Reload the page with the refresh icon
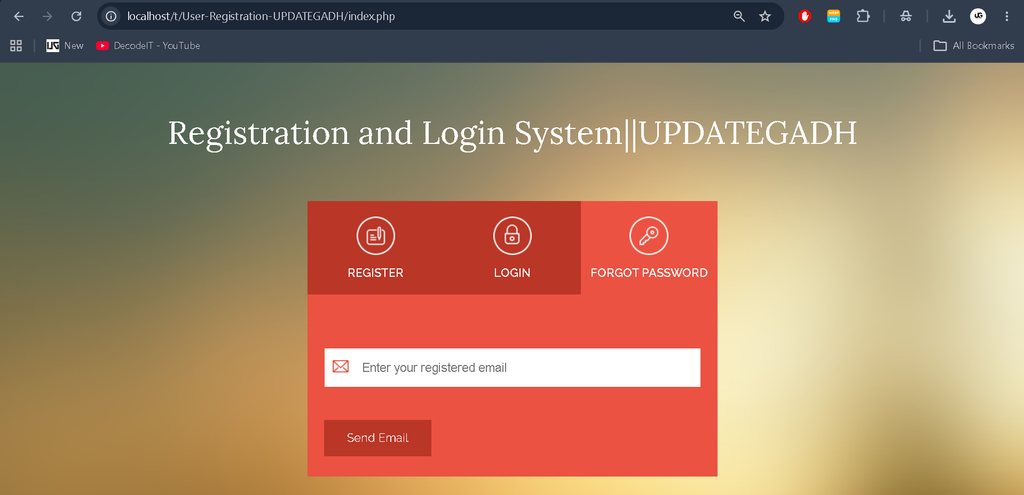The height and width of the screenshot is (495, 1024). 76,16
